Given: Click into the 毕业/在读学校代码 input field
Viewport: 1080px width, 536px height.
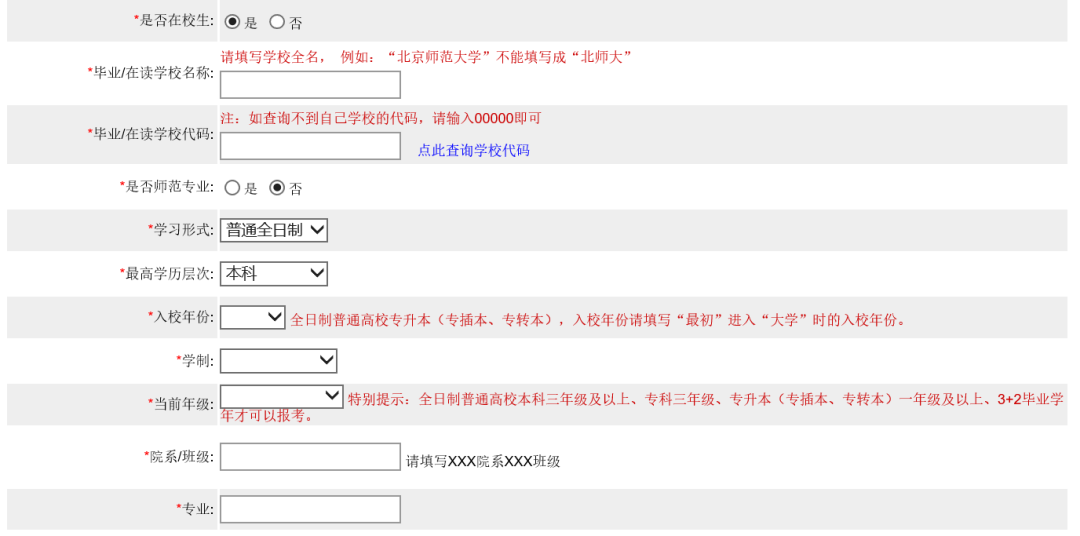Looking at the screenshot, I should point(310,146).
